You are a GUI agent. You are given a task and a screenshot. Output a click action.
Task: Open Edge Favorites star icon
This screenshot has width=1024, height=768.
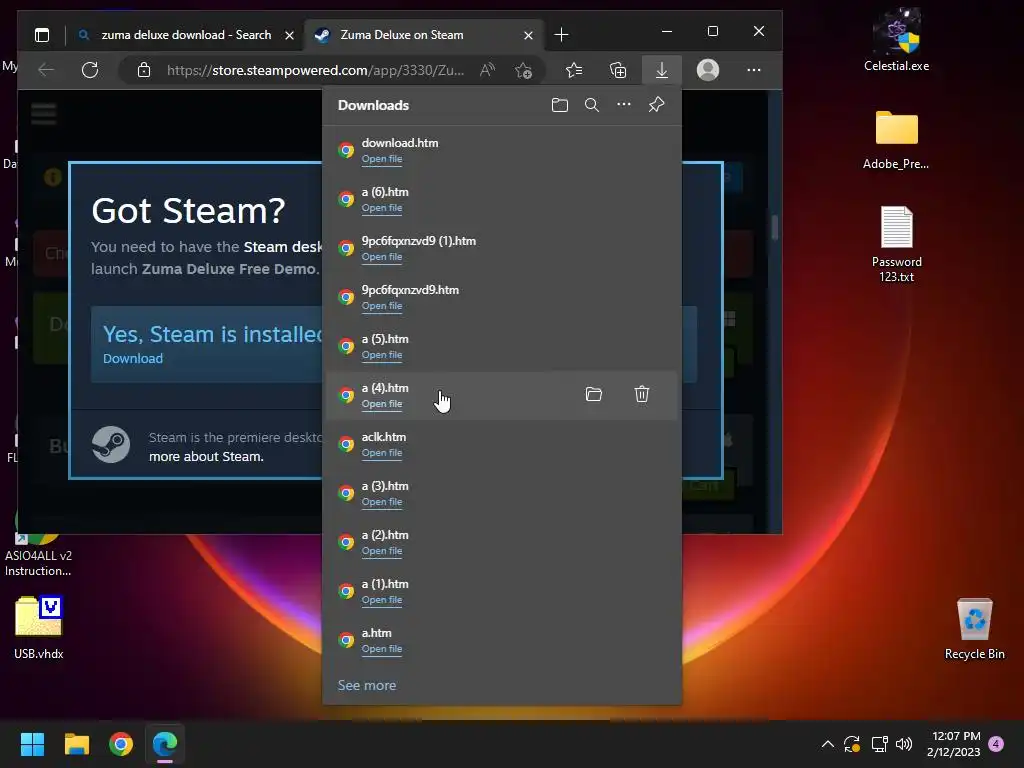pos(574,70)
